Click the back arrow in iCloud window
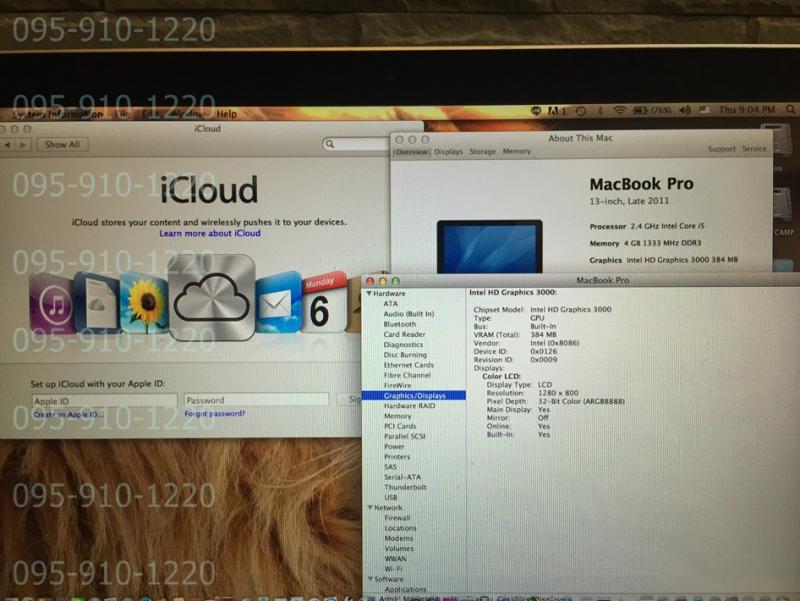The height and width of the screenshot is (601, 800). click(x=7, y=145)
